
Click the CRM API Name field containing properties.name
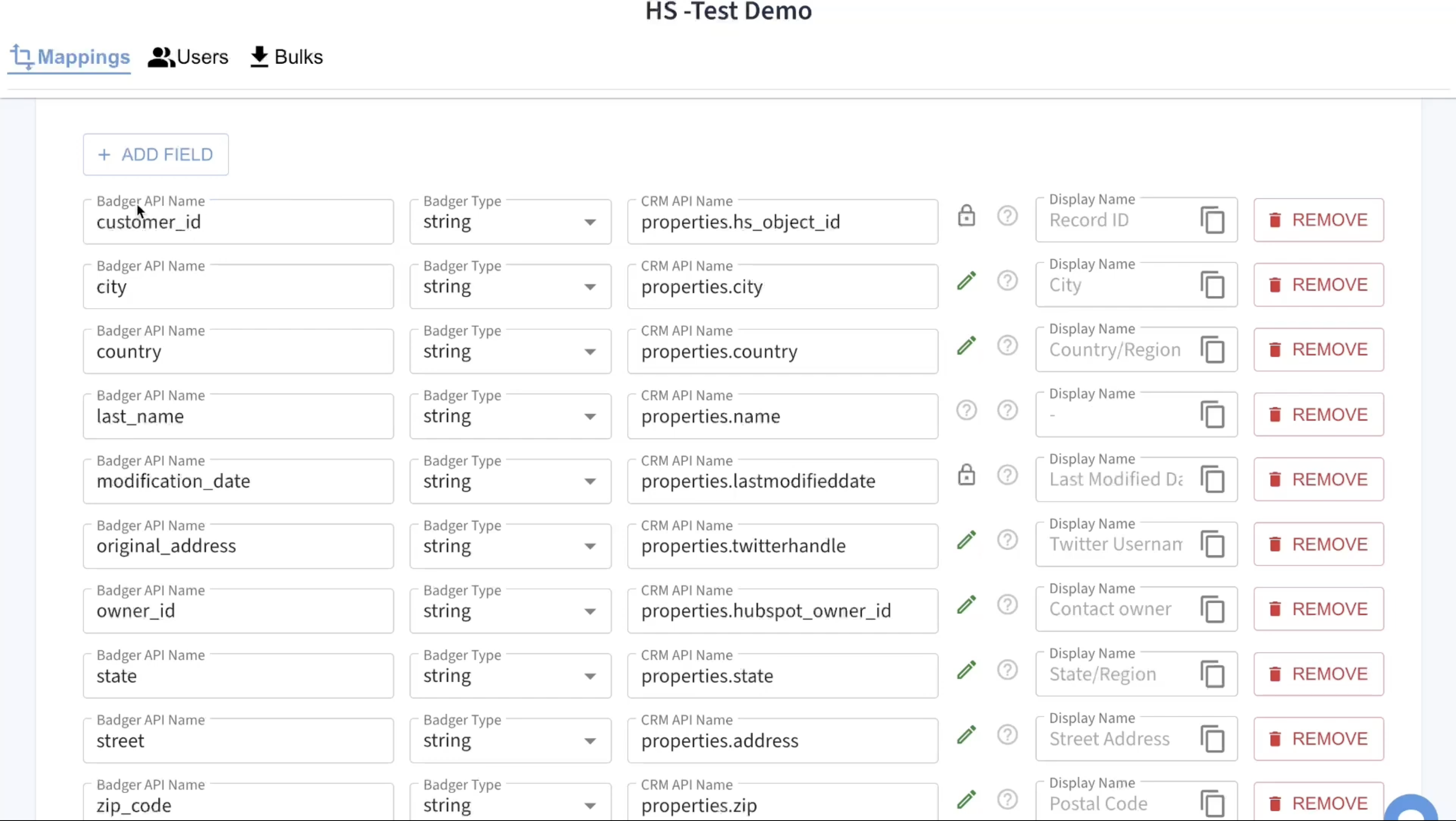point(782,417)
